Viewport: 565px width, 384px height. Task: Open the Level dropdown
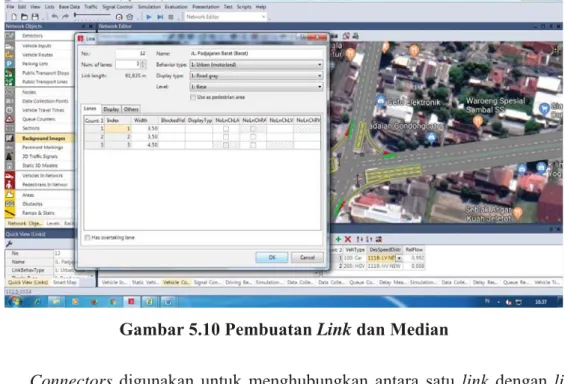click(x=256, y=87)
